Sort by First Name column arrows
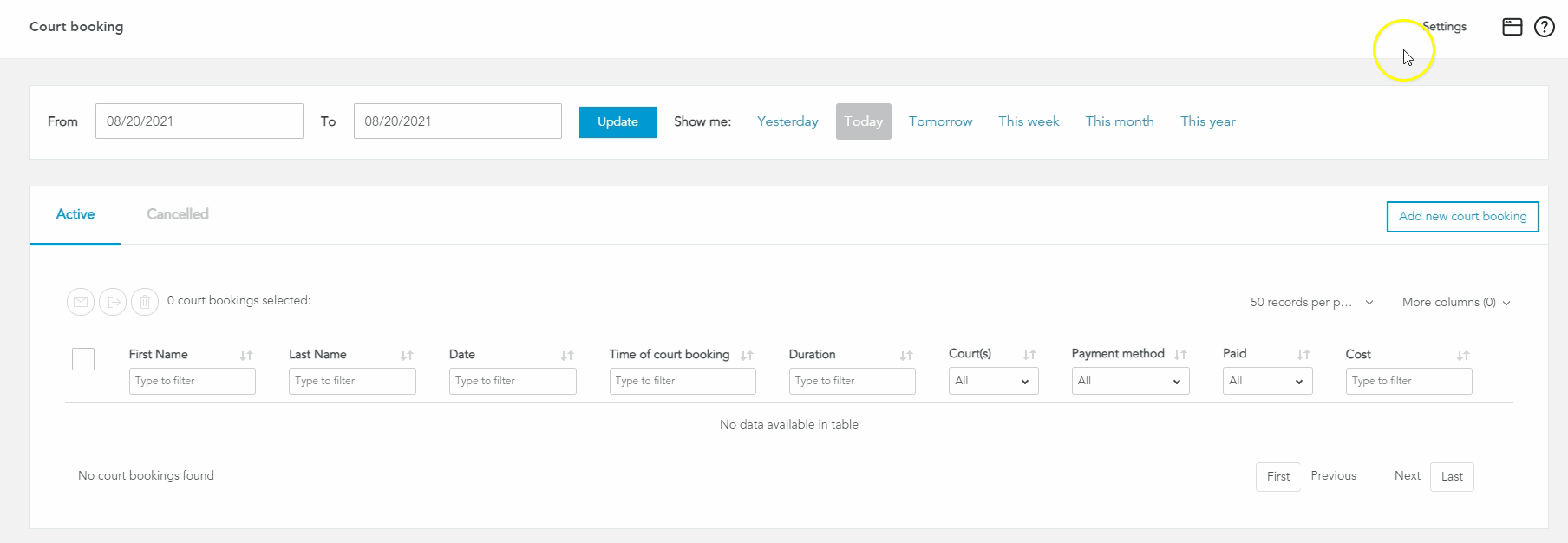This screenshot has width=1568, height=543. pyautogui.click(x=246, y=356)
